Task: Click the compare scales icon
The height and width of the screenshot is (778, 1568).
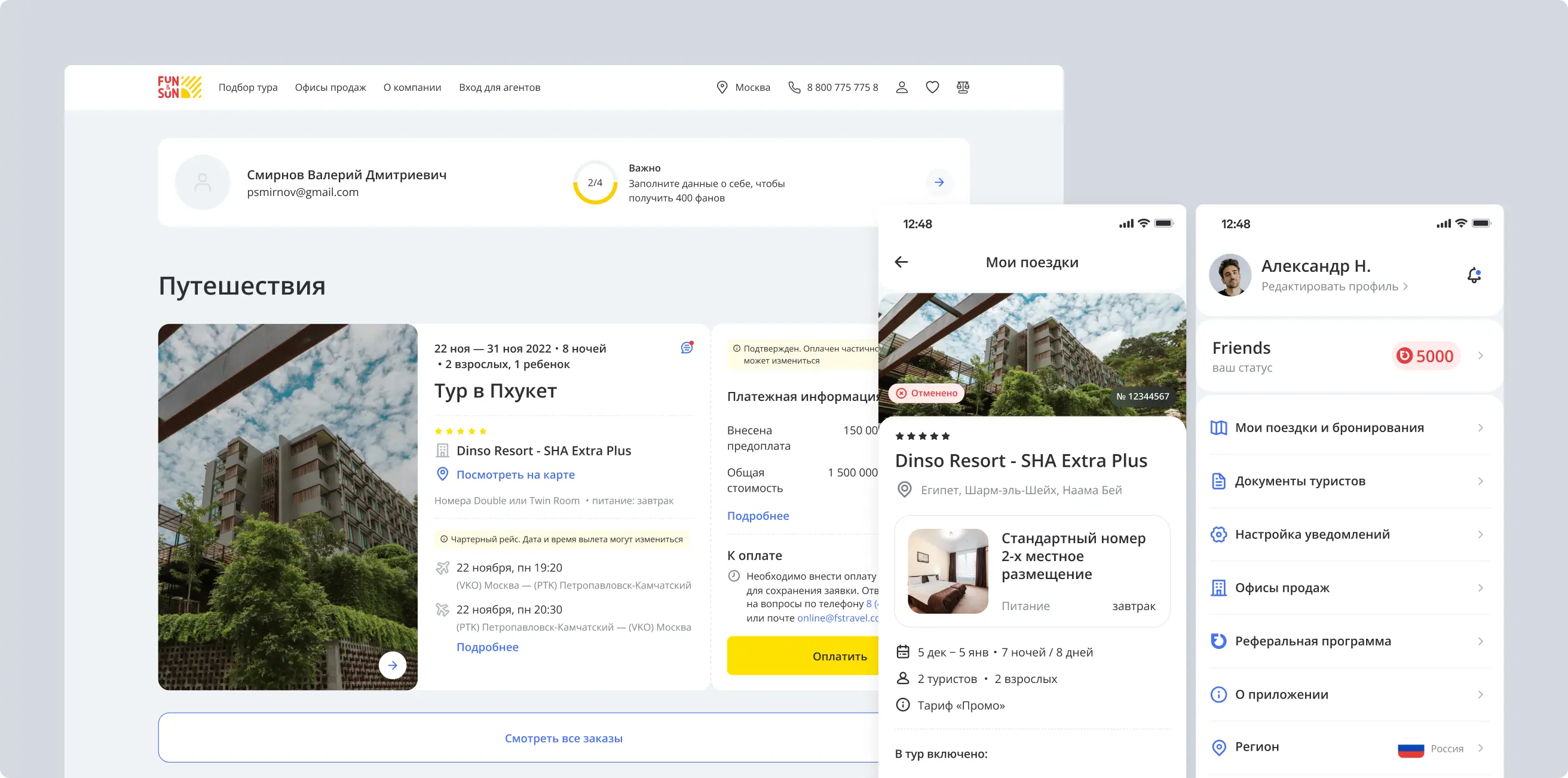Action: [962, 87]
